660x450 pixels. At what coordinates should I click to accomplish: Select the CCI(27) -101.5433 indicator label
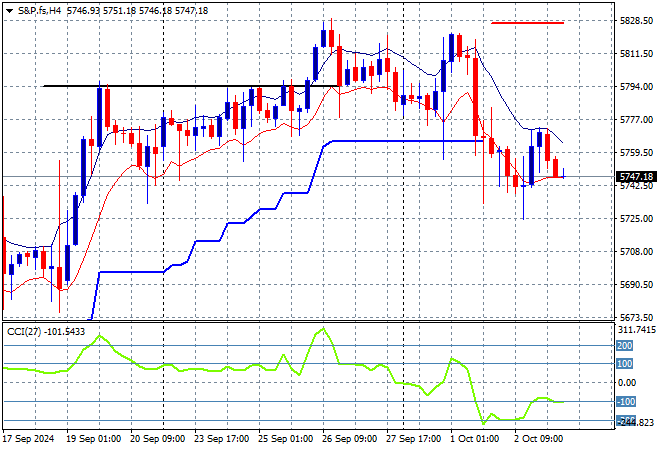46,332
